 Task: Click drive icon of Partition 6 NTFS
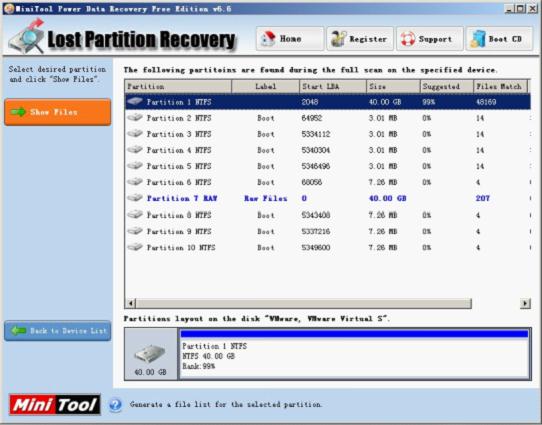pos(135,181)
